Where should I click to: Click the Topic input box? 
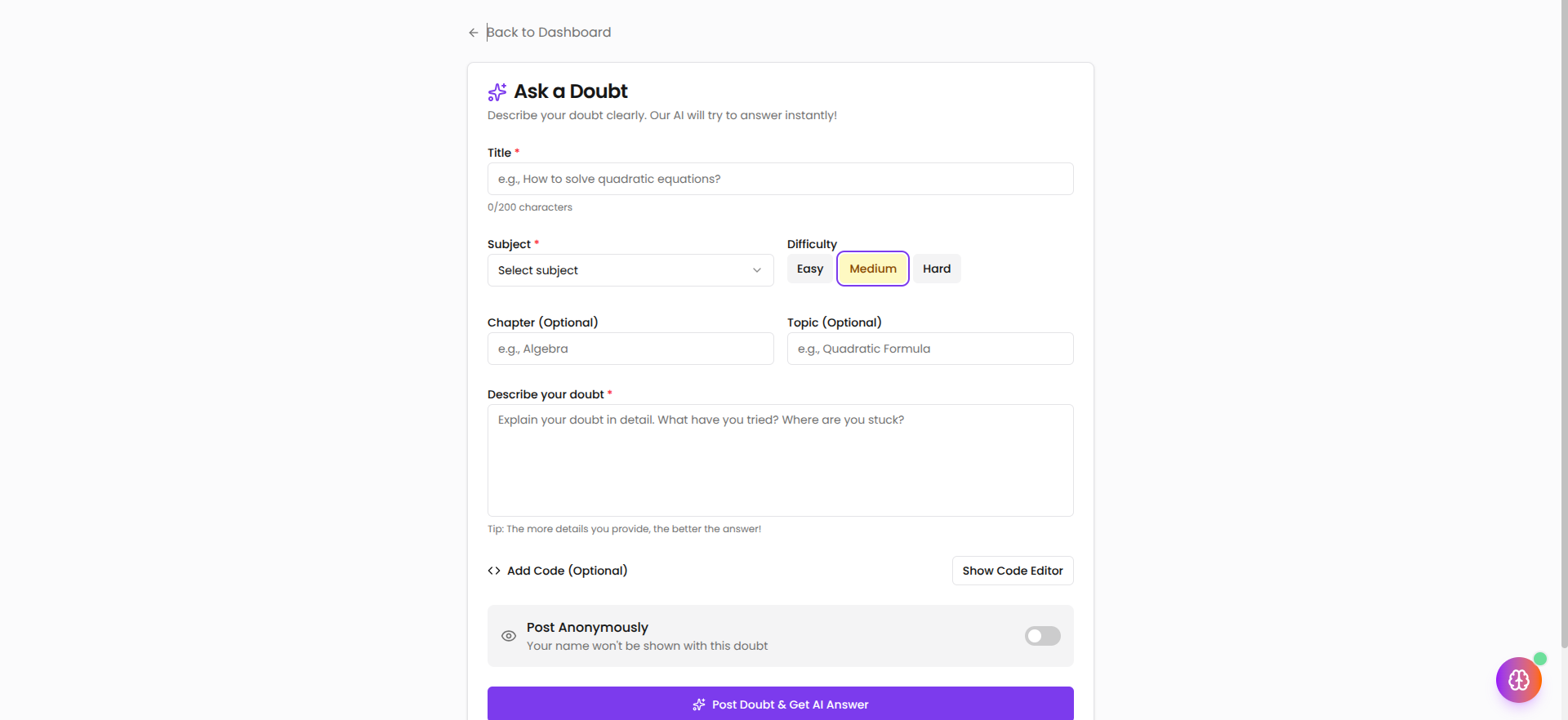(930, 349)
